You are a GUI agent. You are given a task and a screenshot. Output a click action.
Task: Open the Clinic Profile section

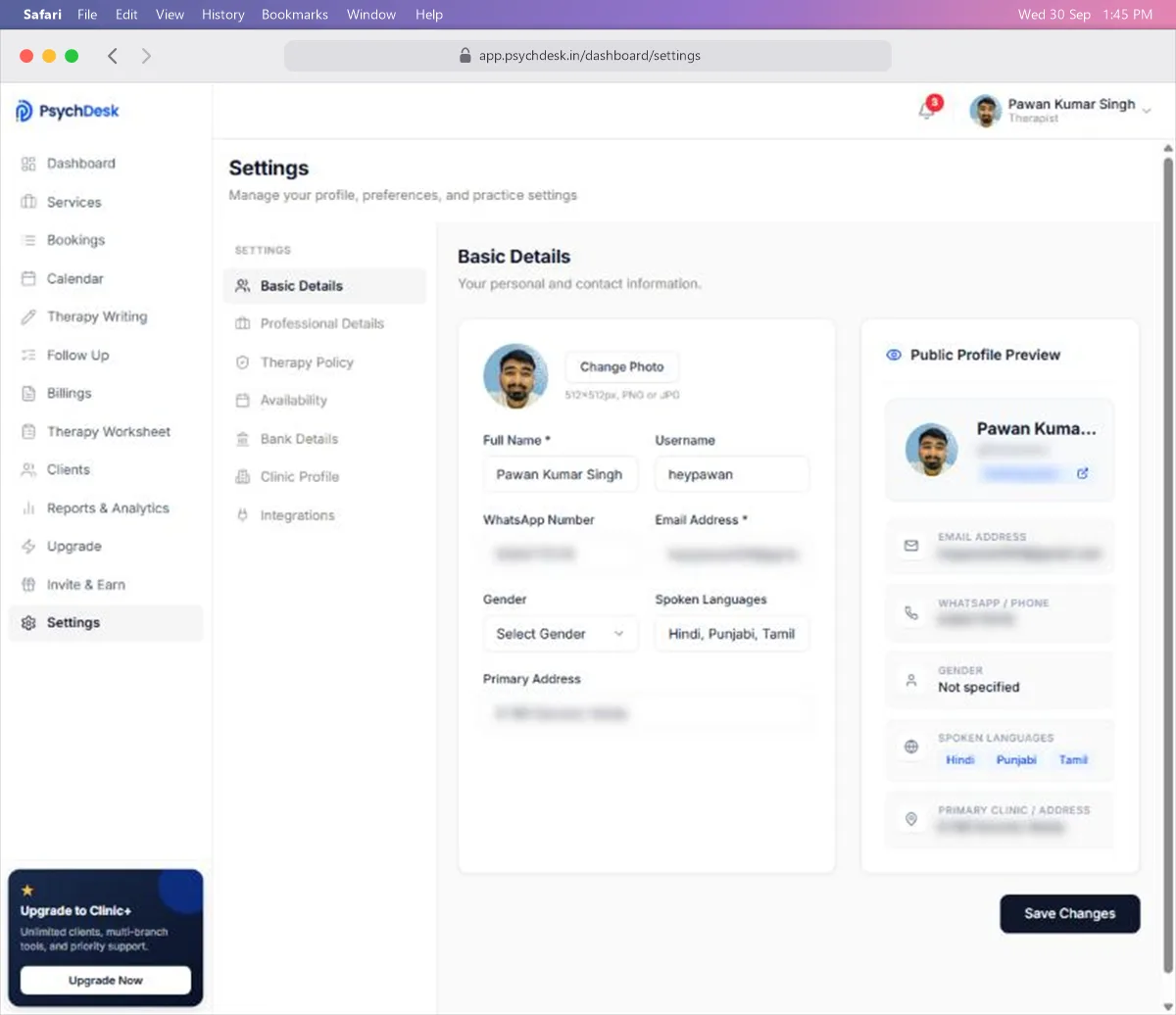pos(324,477)
